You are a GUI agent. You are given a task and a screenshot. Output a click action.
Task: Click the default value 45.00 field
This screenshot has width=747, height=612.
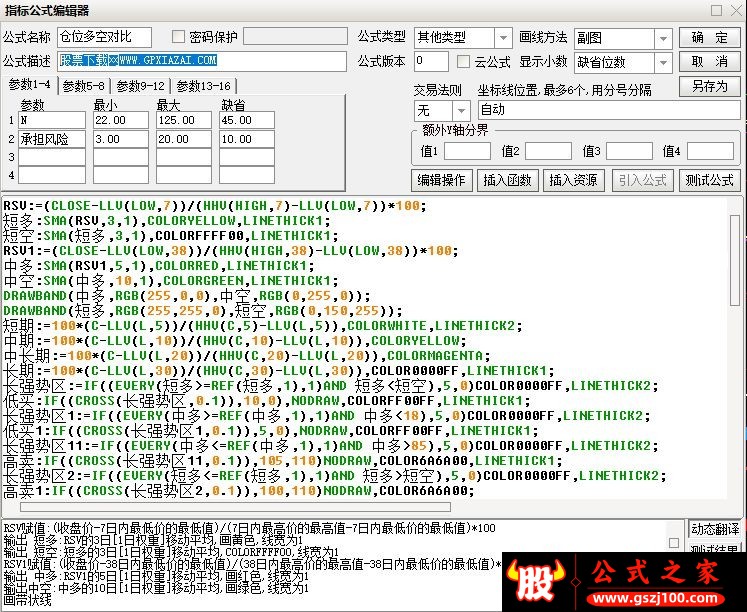[x=247, y=120]
